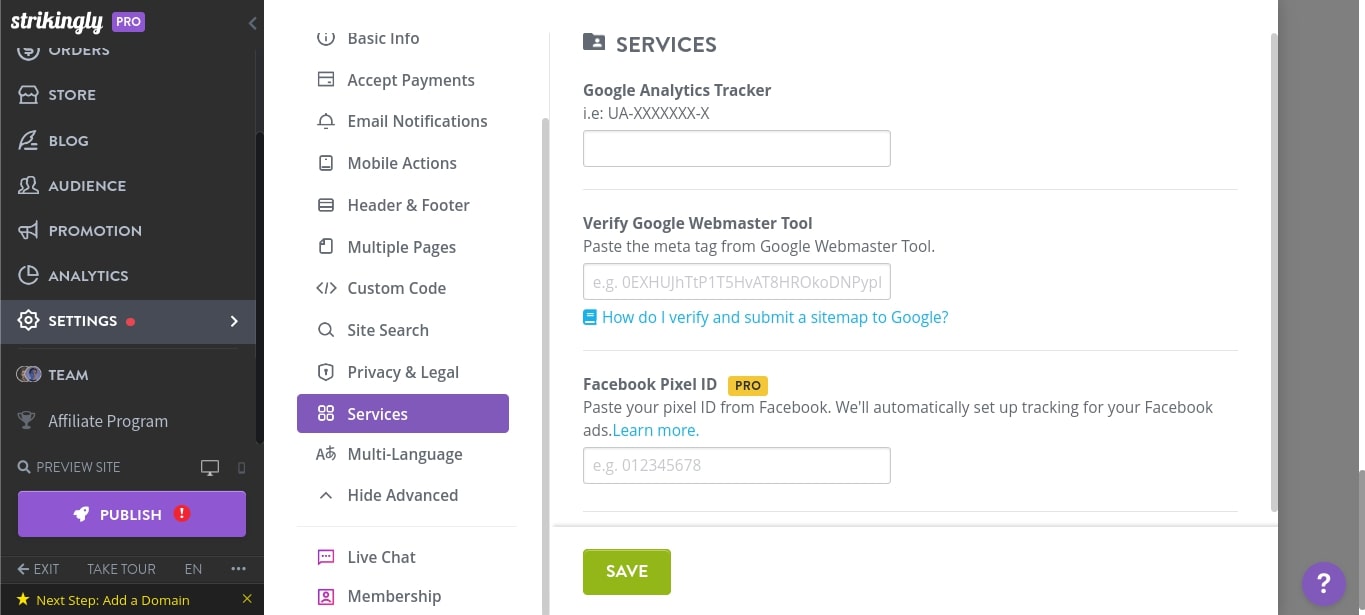Screen dimensions: 1365x615
Task: Publish the website
Action: (131, 514)
